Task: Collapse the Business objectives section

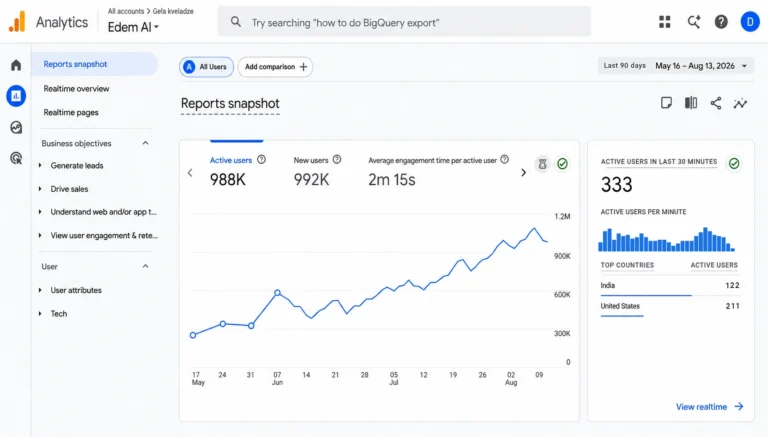Action: click(x=145, y=143)
